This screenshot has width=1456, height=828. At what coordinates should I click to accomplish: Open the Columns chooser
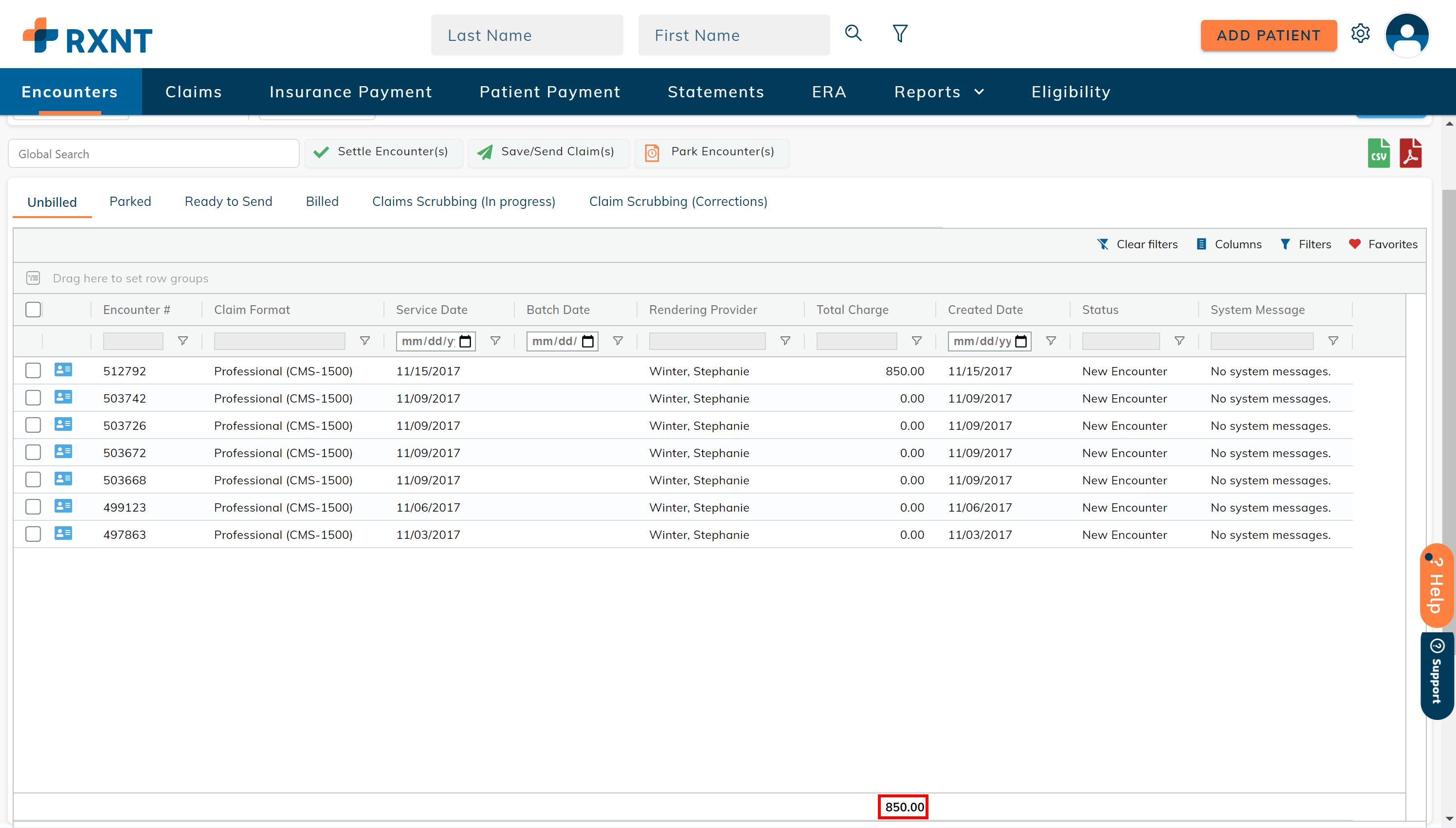click(1229, 244)
